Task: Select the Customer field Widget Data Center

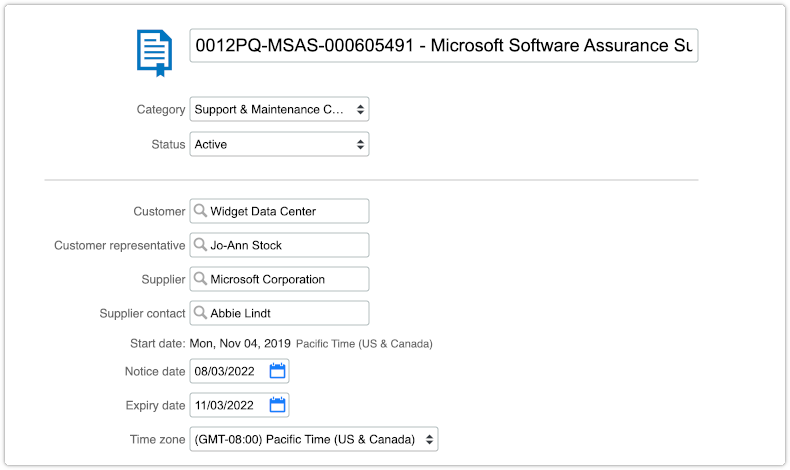Action: tap(279, 211)
